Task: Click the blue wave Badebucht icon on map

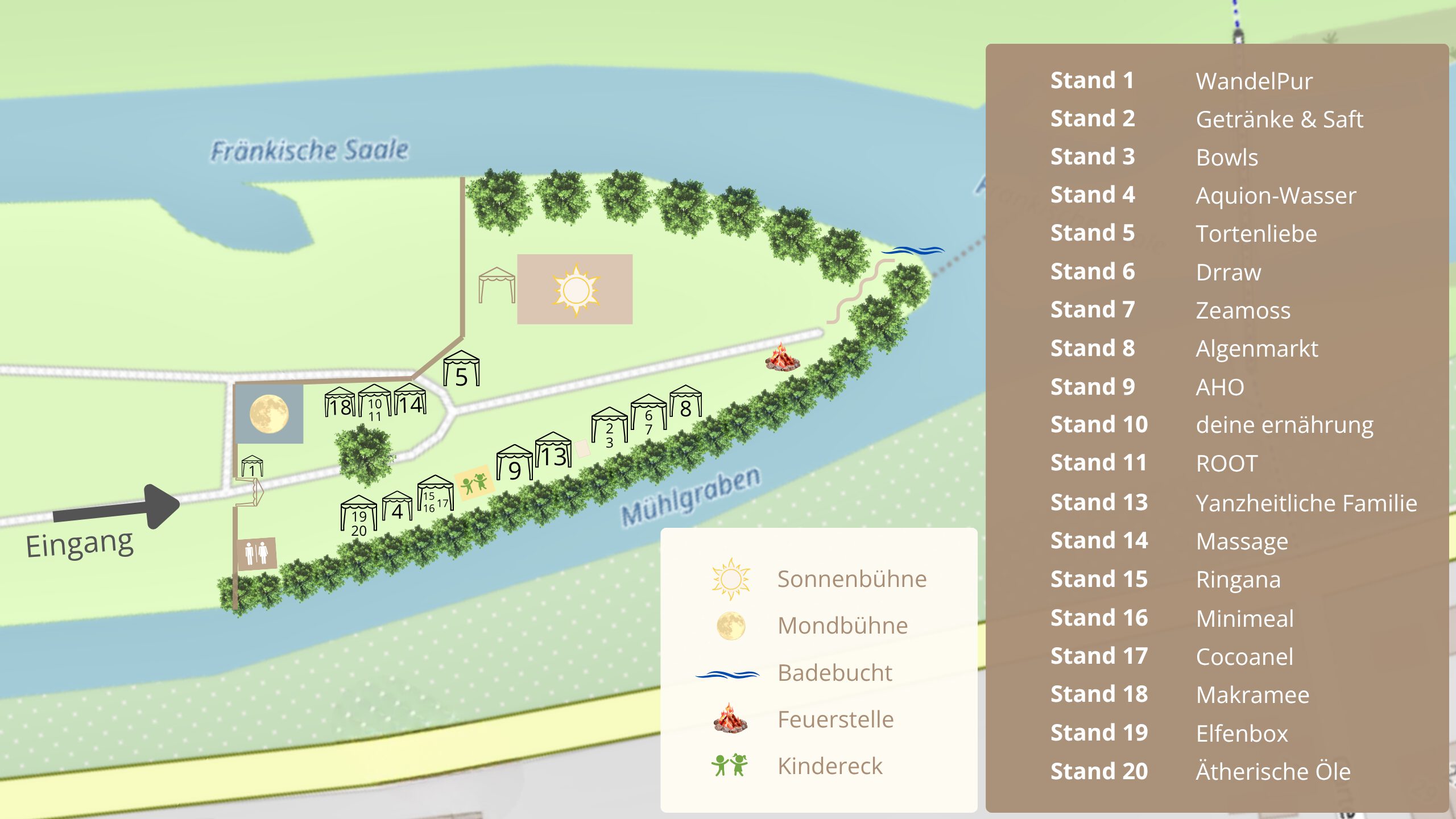Action: point(912,250)
